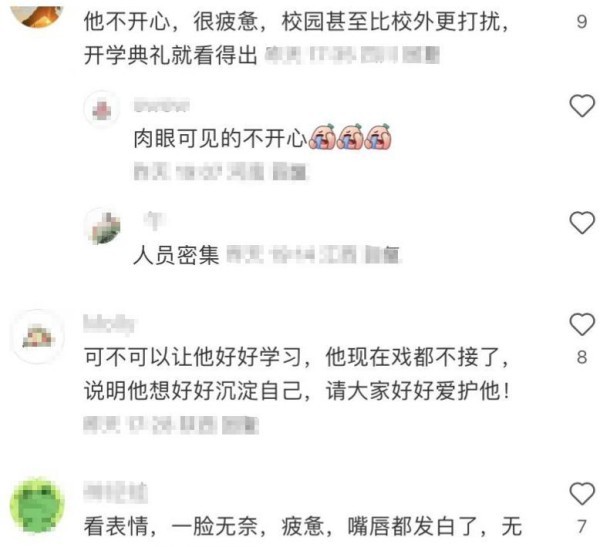
Task: Click the crying emoji stickers
Action: click(x=349, y=137)
